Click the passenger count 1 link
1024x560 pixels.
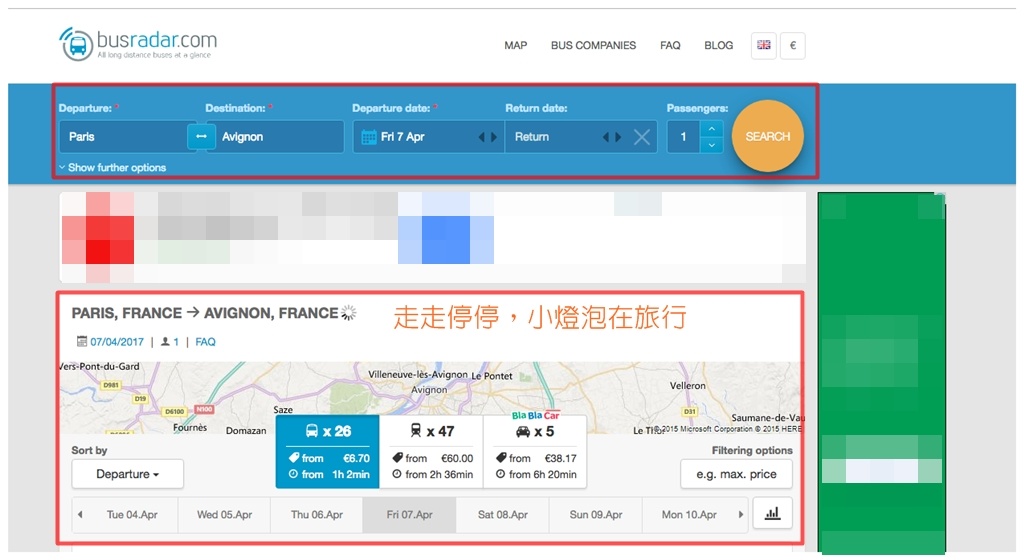click(175, 341)
